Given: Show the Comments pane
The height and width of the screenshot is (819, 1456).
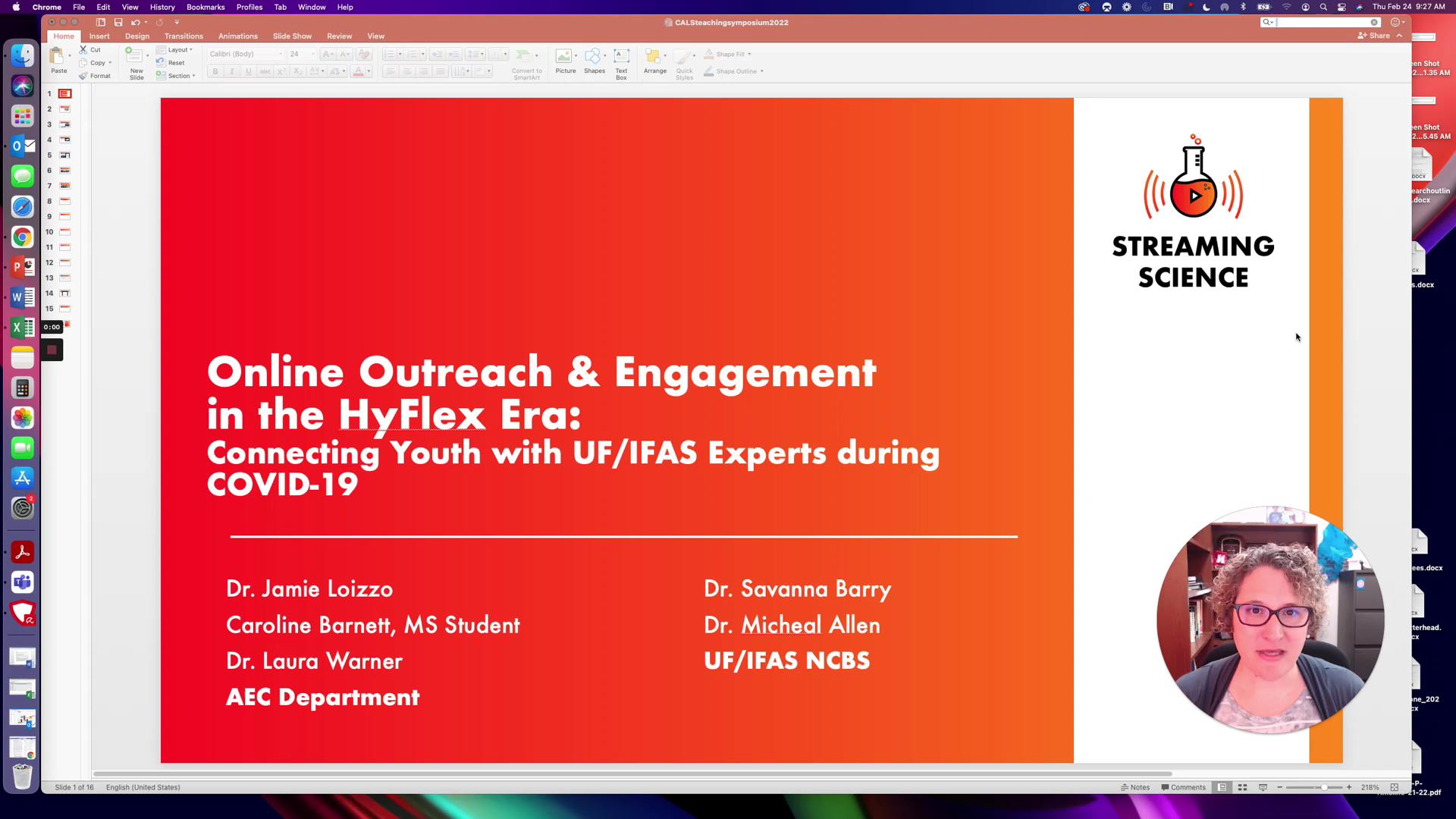Looking at the screenshot, I should 1183,787.
